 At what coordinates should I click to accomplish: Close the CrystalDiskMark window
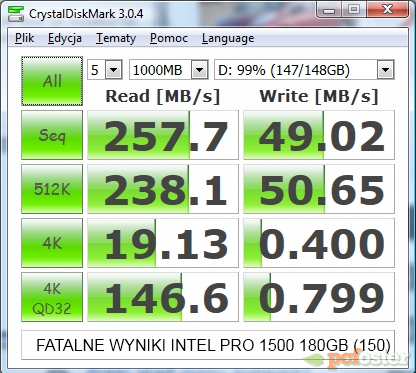(387, 10)
